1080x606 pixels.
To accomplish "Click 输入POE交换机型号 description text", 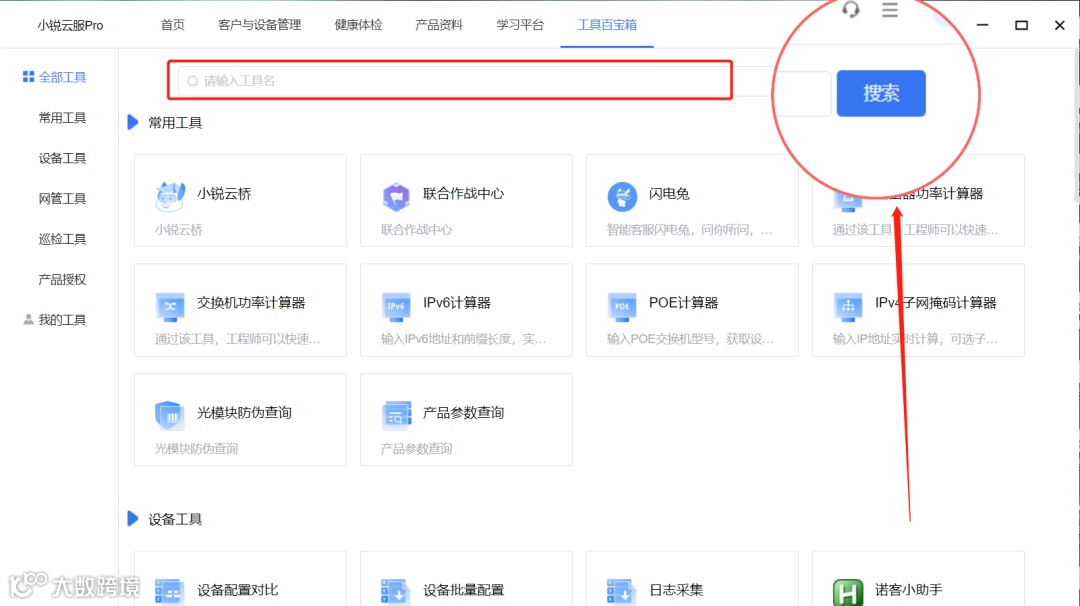I will point(689,339).
